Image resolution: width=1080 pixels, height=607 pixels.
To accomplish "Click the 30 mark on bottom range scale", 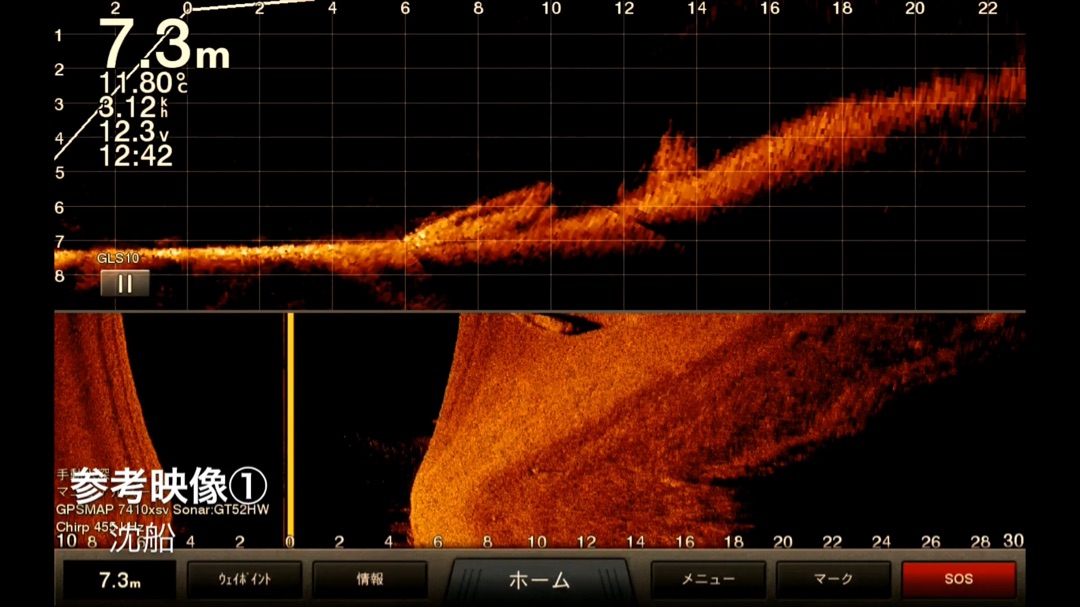I will click(1013, 541).
